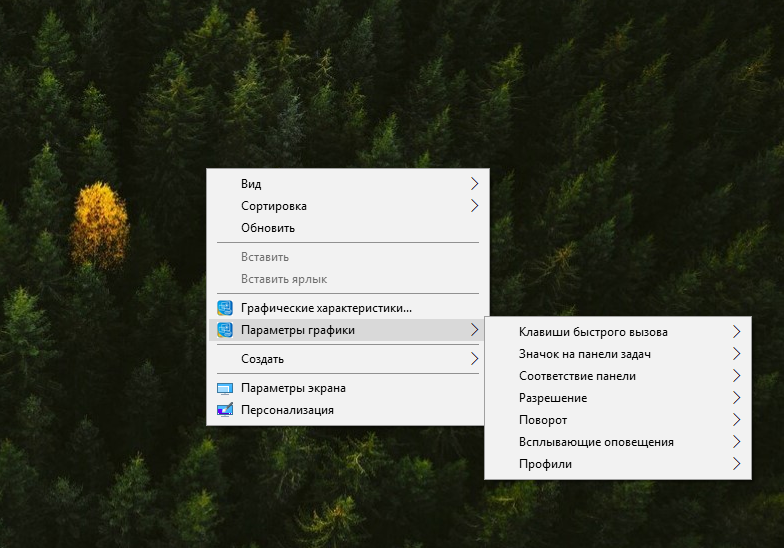Image resolution: width=784 pixels, height=548 pixels.
Task: Select Соответствие панели item
Action: (577, 376)
